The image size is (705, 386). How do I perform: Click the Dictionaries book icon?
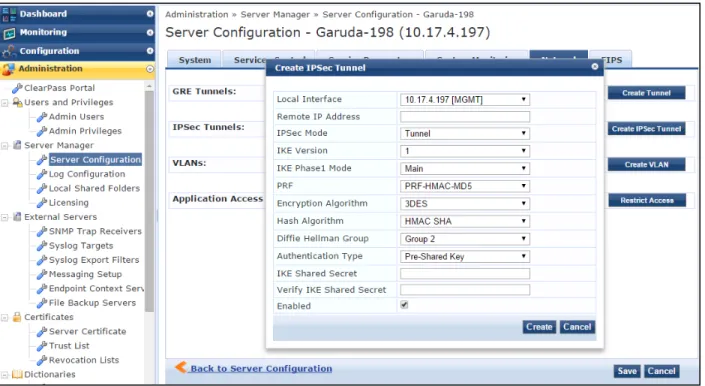17,374
